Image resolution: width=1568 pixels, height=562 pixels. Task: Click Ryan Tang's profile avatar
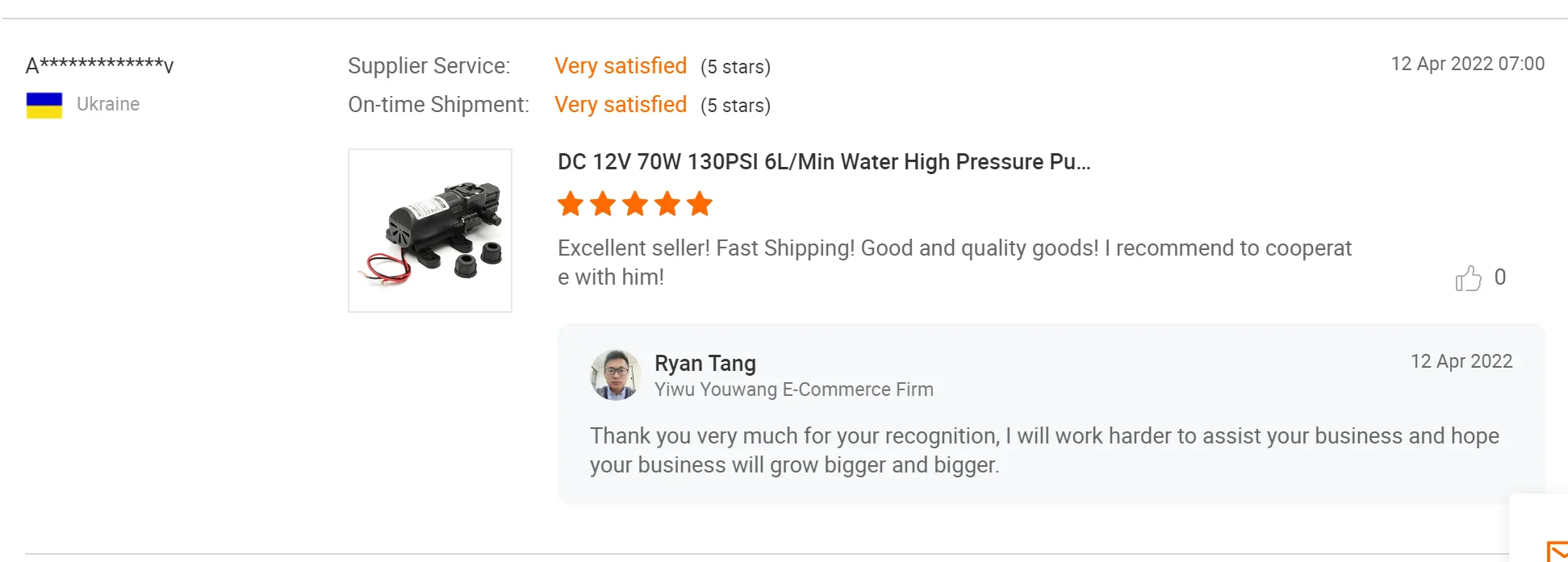click(x=616, y=375)
